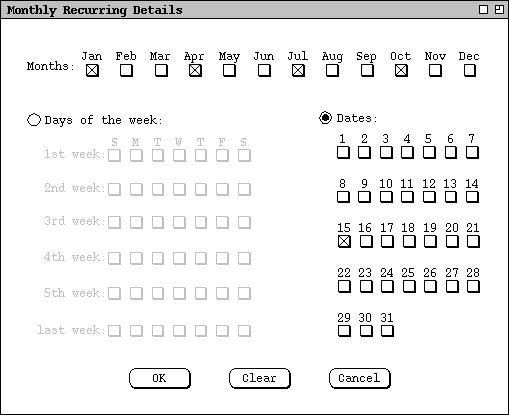Confirm with the OK button
The height and width of the screenshot is (415, 509).
[x=160, y=378]
